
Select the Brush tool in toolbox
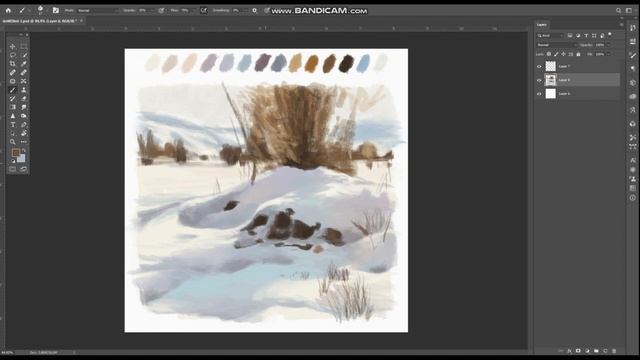coord(13,90)
